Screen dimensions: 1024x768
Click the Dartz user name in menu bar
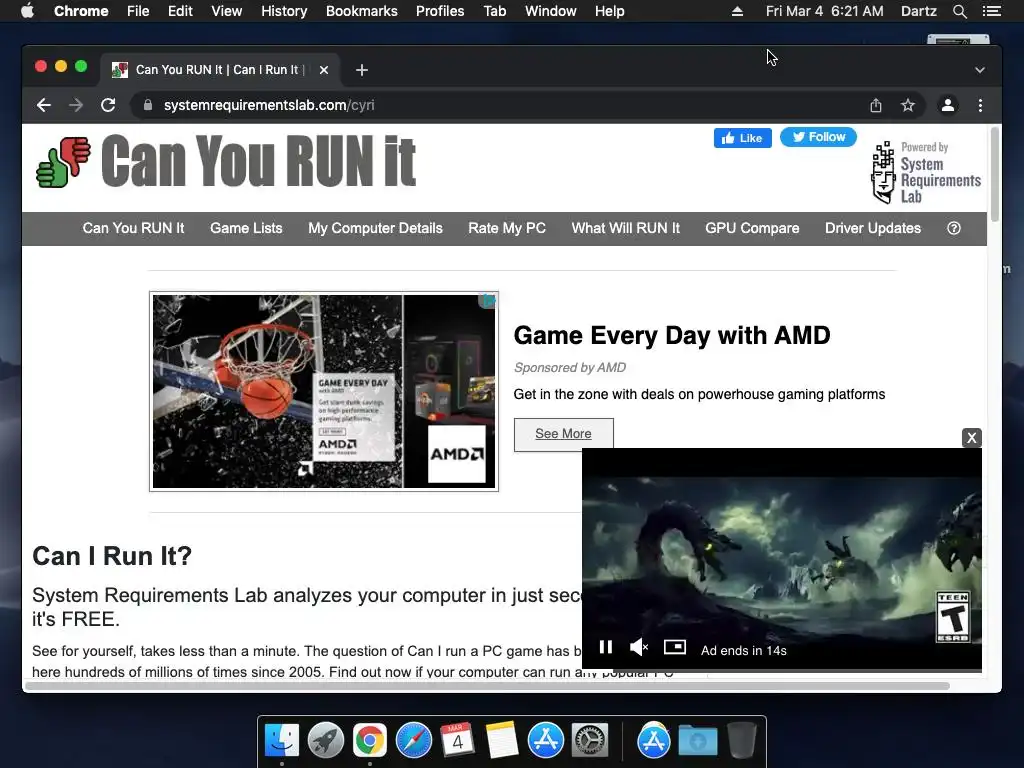click(918, 11)
